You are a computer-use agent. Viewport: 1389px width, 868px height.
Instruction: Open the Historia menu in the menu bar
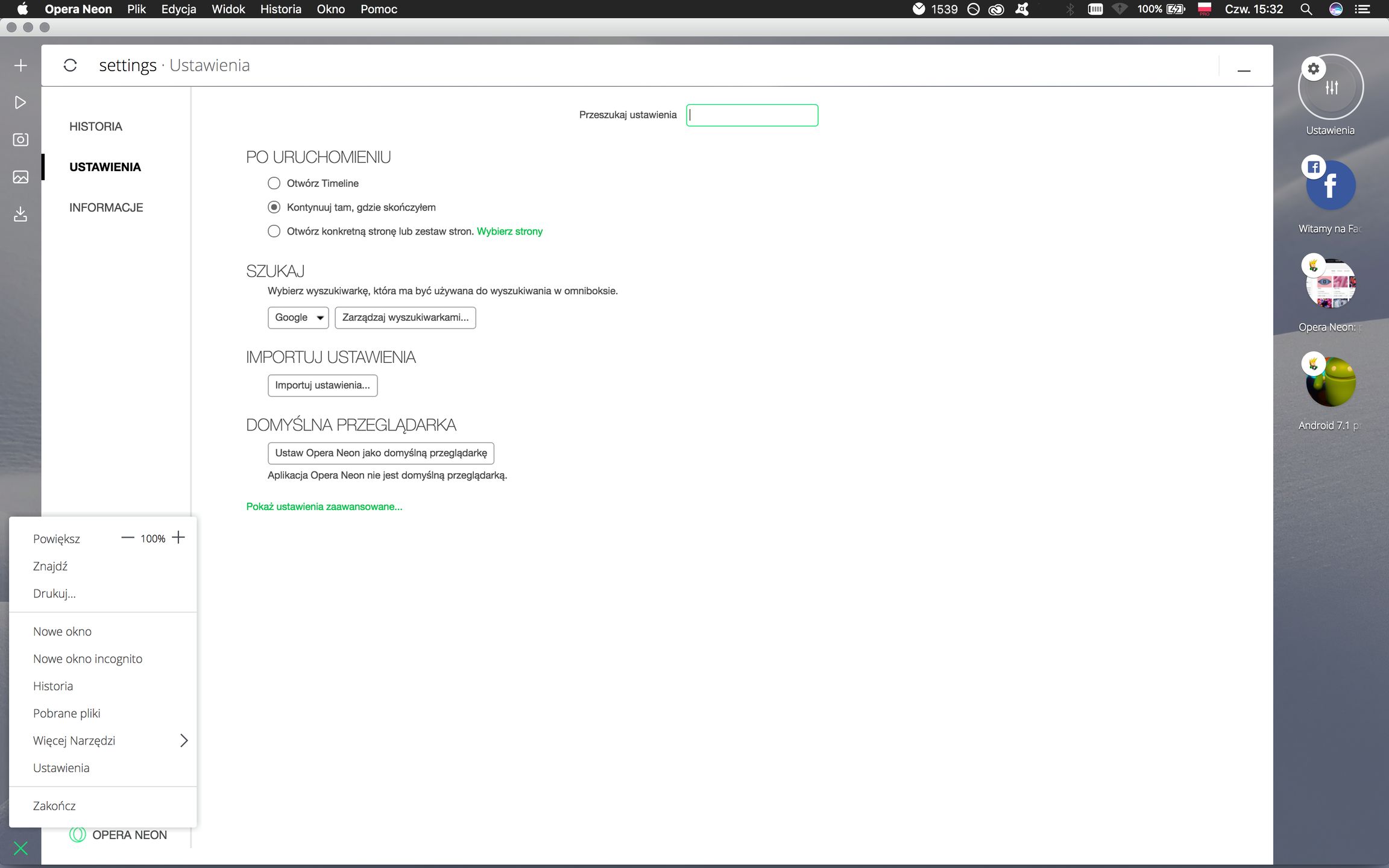(280, 9)
